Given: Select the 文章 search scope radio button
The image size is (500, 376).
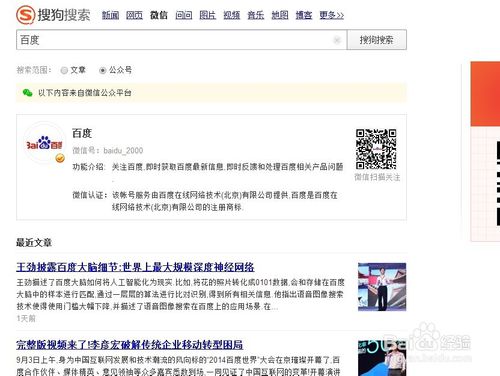Looking at the screenshot, I should [64, 70].
